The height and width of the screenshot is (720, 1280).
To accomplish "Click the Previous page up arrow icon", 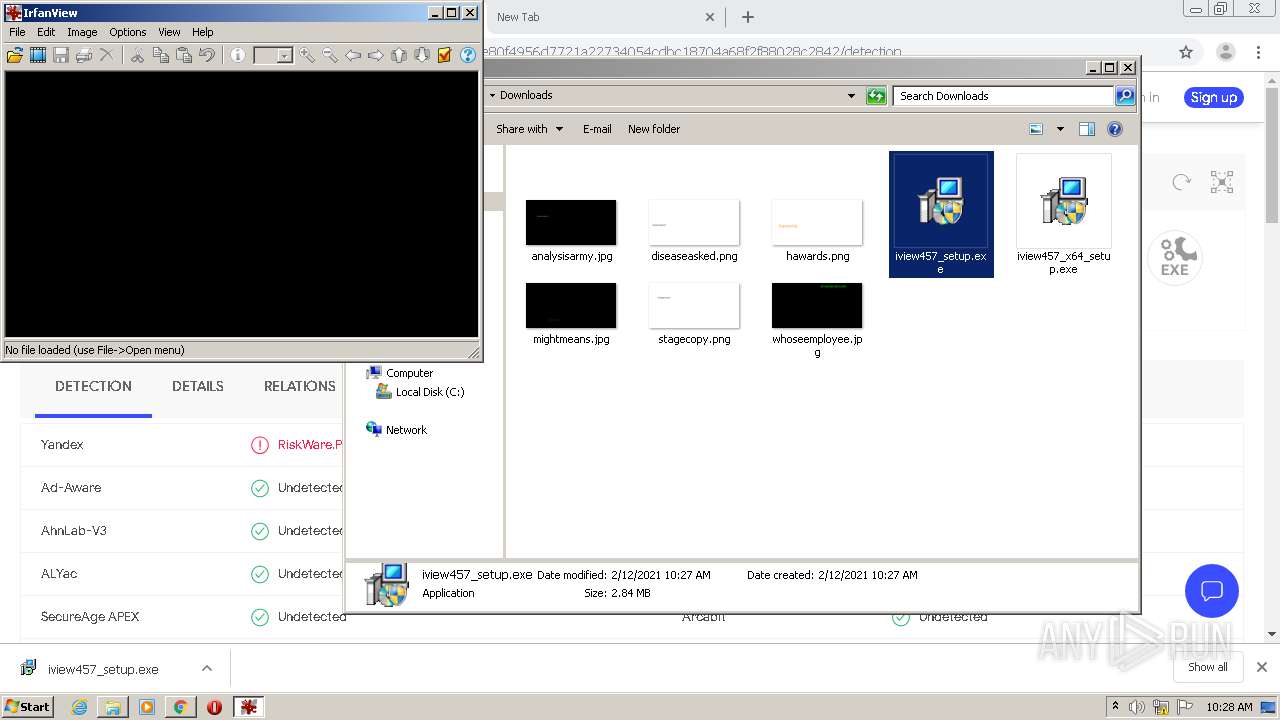I will coord(398,55).
